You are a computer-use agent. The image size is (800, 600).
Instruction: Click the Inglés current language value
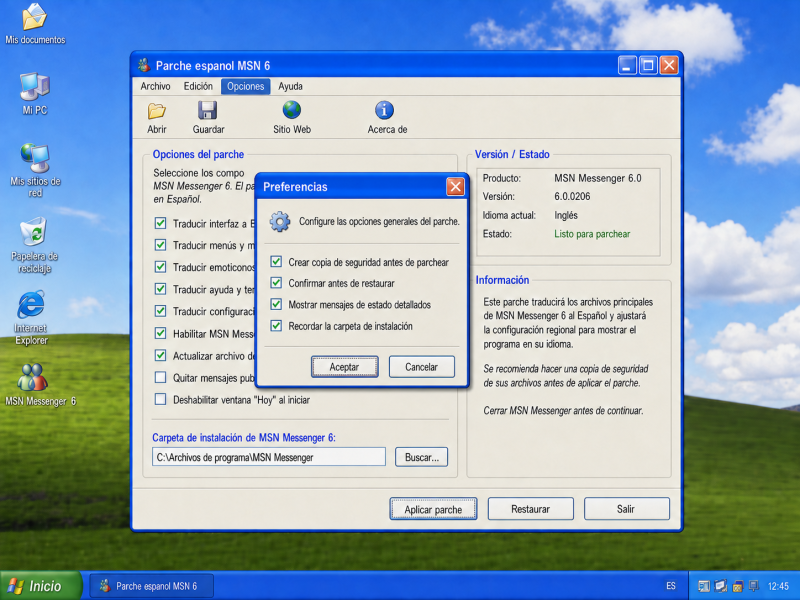[566, 215]
